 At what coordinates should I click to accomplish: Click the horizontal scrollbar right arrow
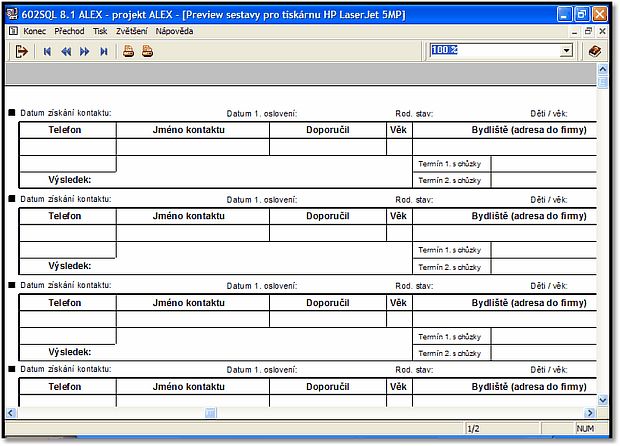click(x=590, y=412)
